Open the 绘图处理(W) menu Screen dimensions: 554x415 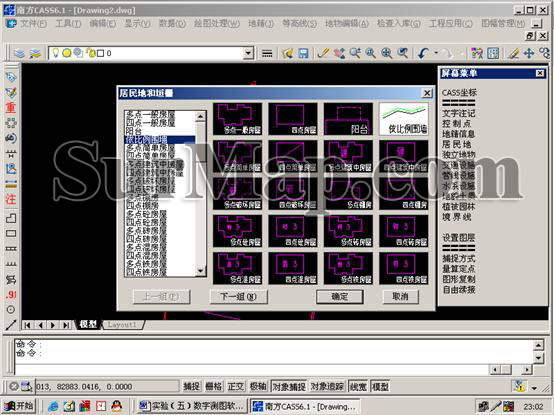click(x=217, y=24)
